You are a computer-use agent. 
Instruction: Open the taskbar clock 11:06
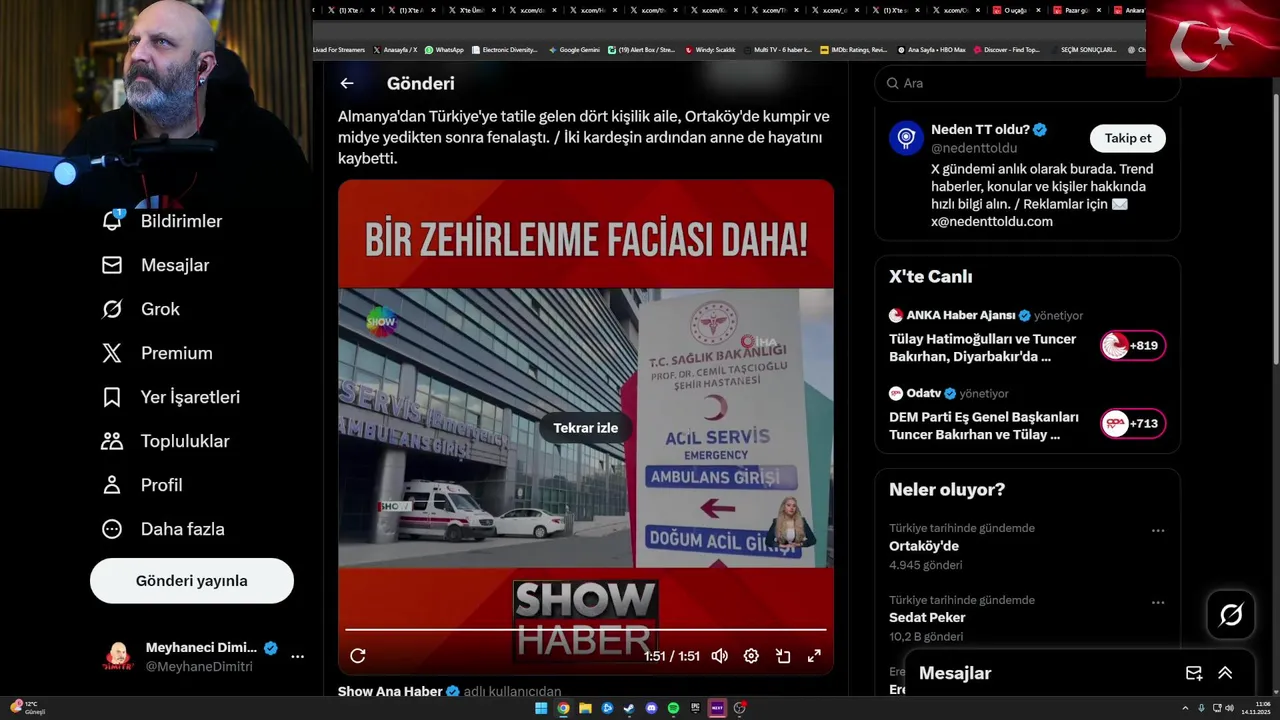click(x=1255, y=708)
